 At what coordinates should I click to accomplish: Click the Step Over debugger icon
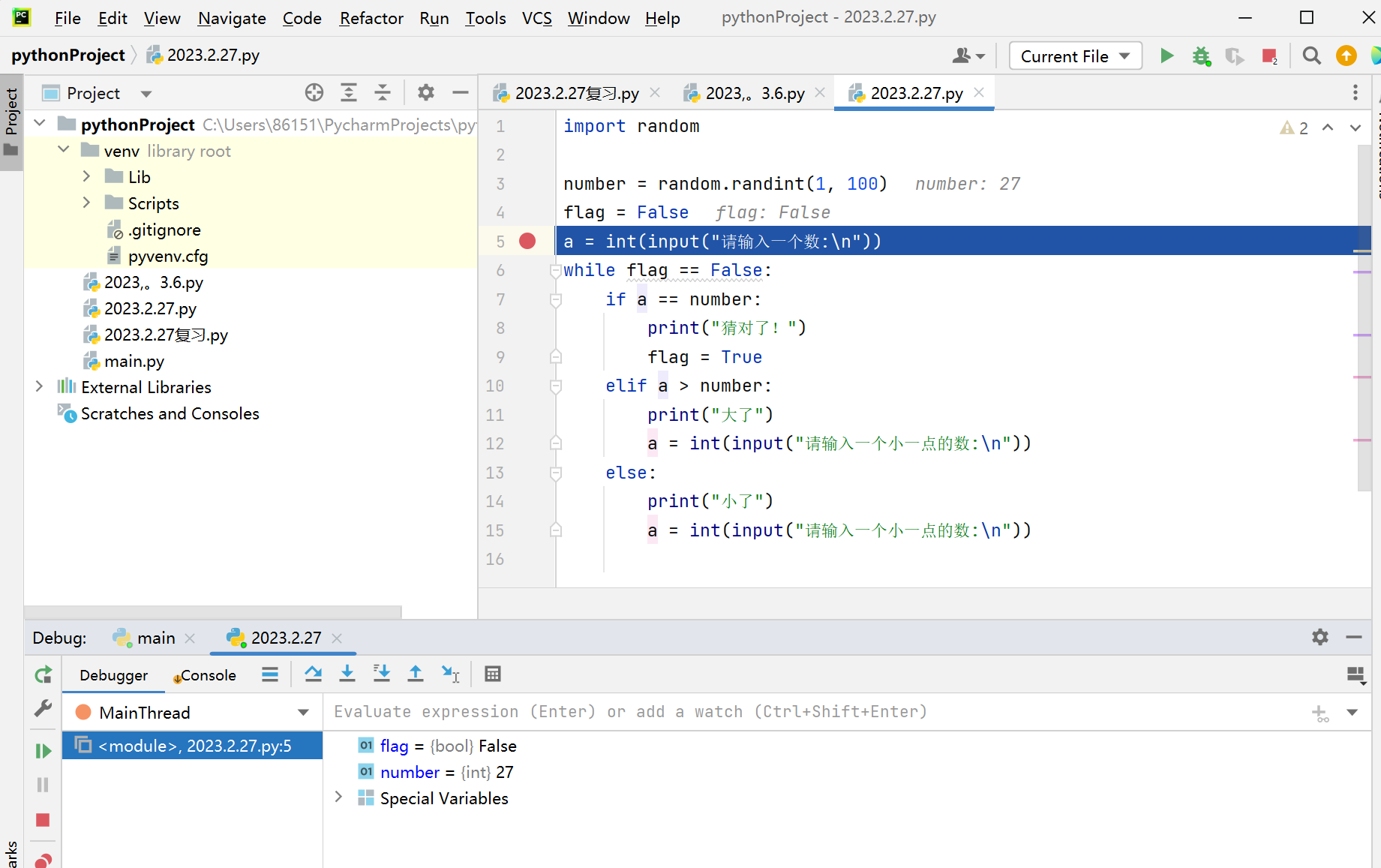[x=314, y=674]
